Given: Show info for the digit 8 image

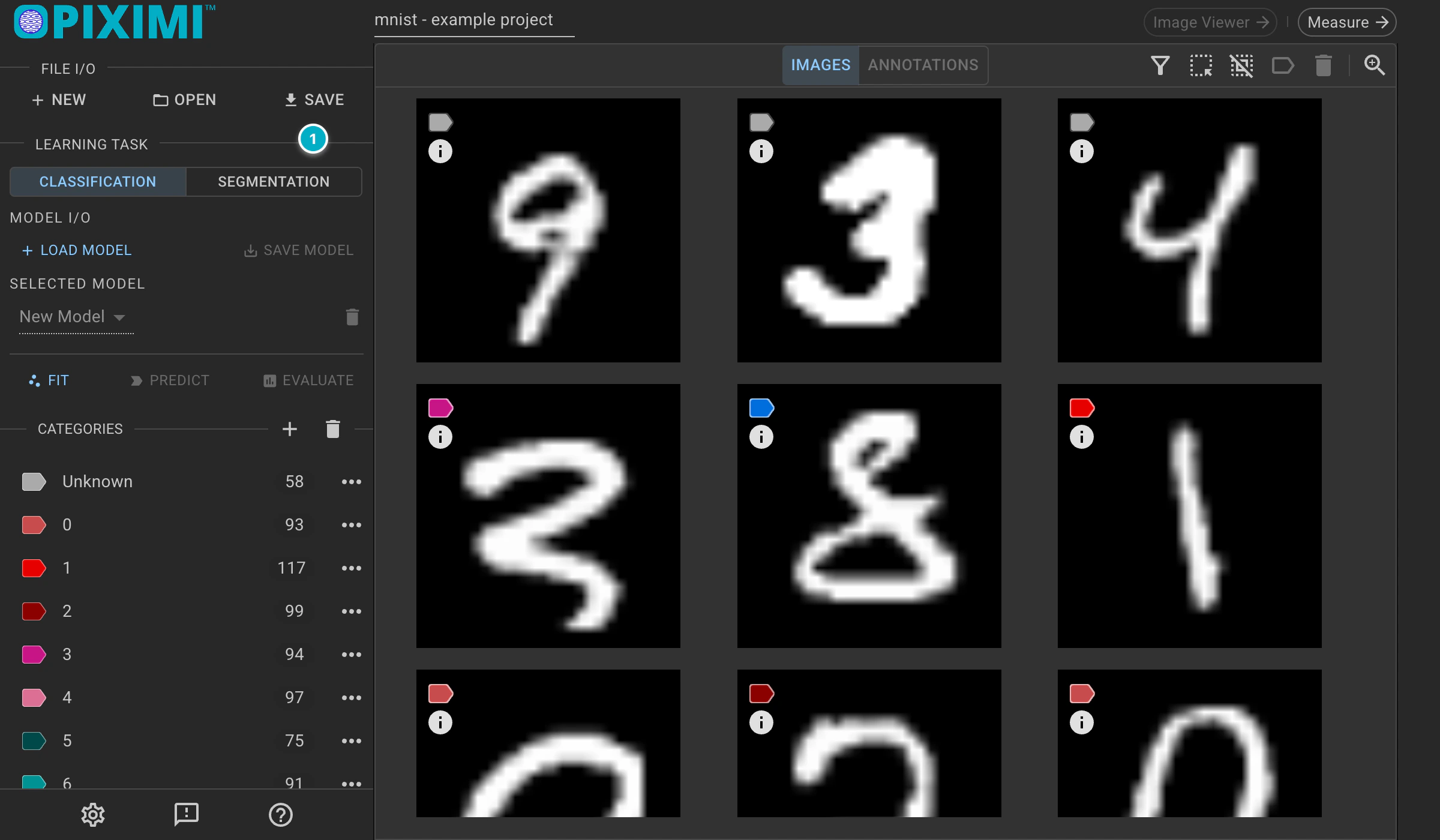Looking at the screenshot, I should [761, 437].
